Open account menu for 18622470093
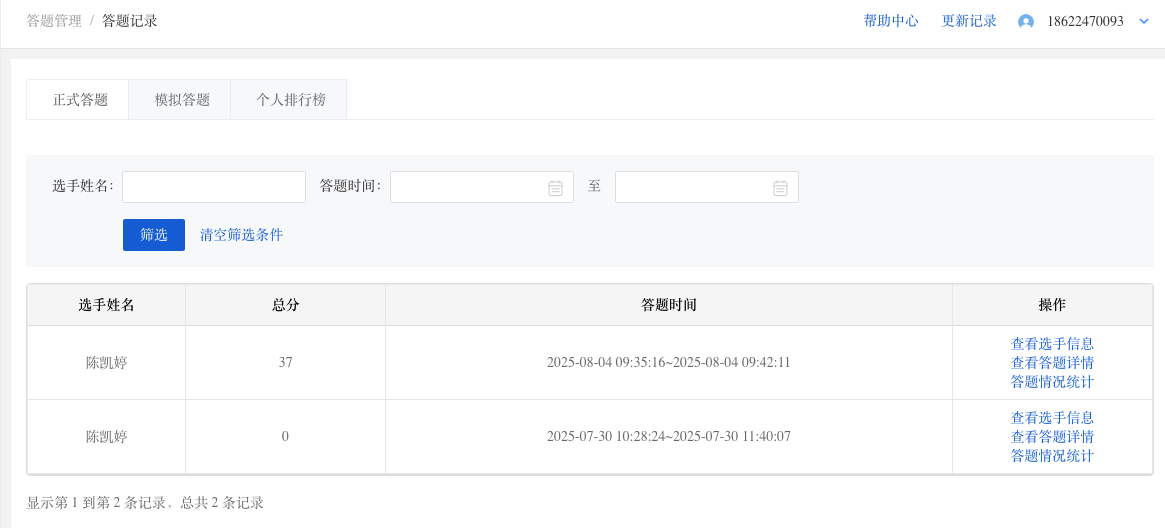Image resolution: width=1165 pixels, height=528 pixels. pos(1085,22)
